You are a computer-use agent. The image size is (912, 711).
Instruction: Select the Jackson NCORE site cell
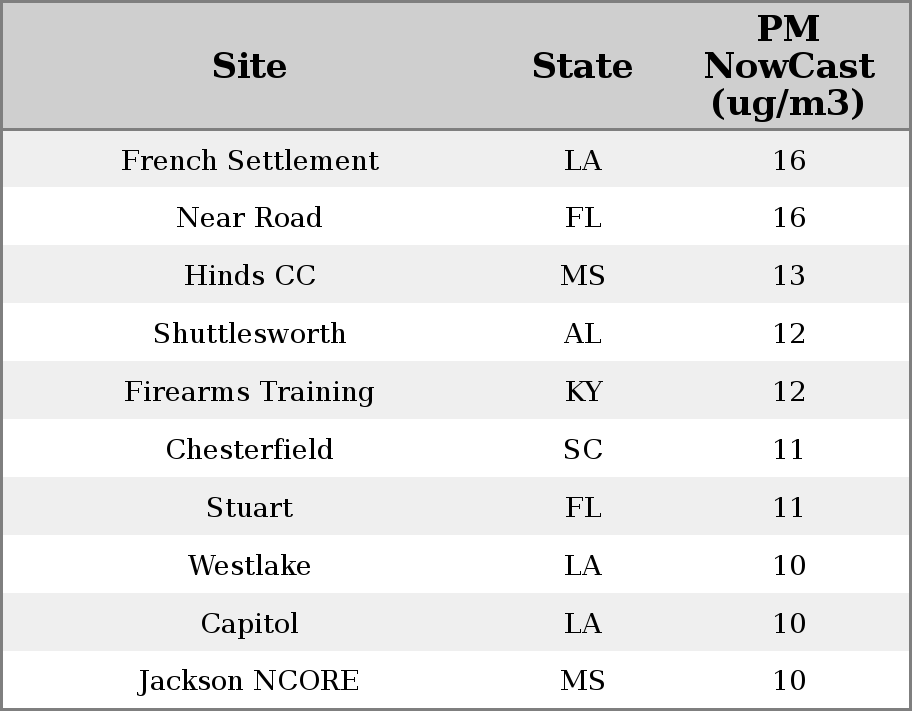(249, 681)
